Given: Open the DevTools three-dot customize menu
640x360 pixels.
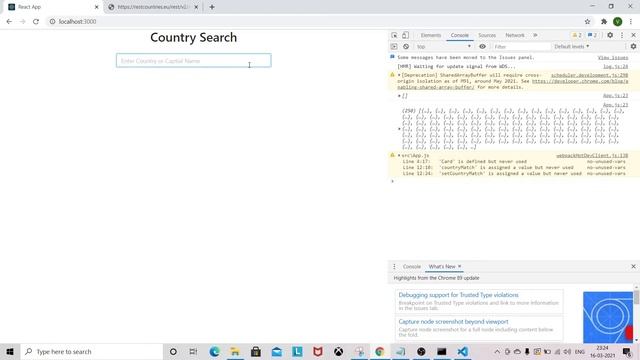Looking at the screenshot, I should coord(622,35).
